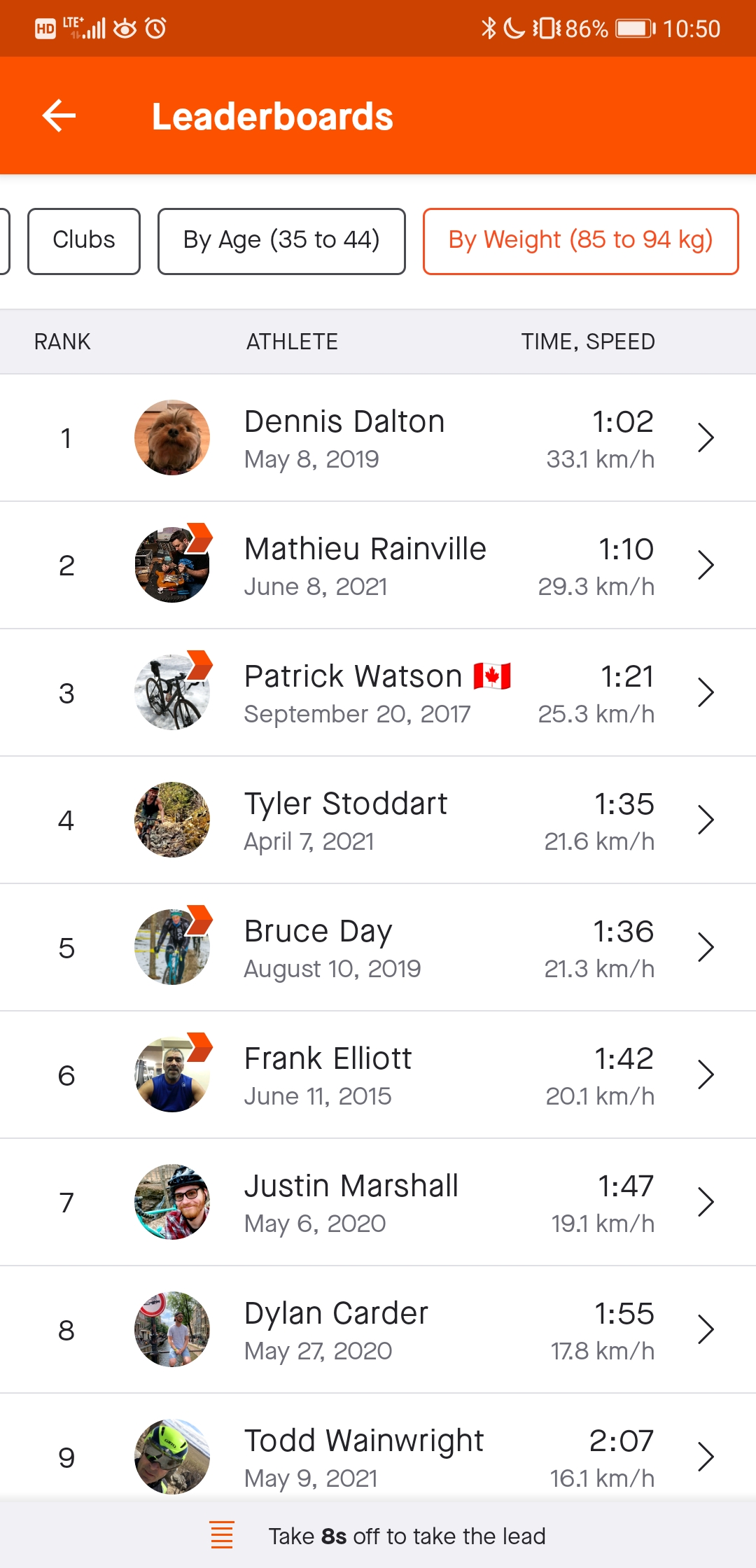Tap Todd Wainwright's athlete name

364,1441
